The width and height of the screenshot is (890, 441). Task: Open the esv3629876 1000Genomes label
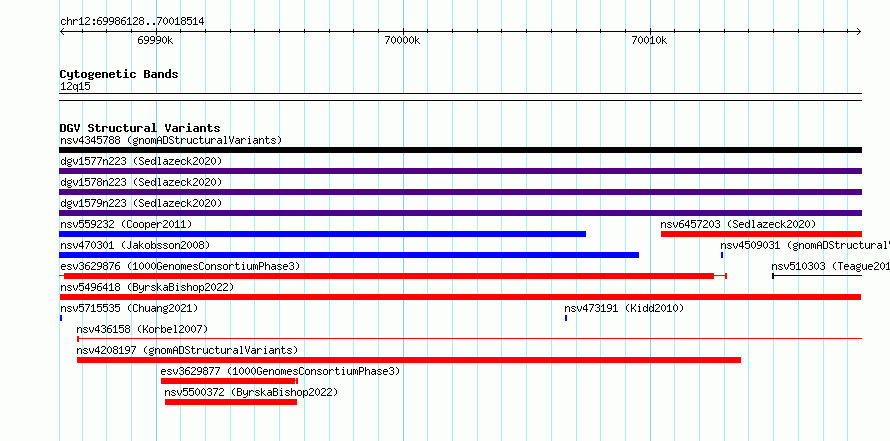click(180, 266)
